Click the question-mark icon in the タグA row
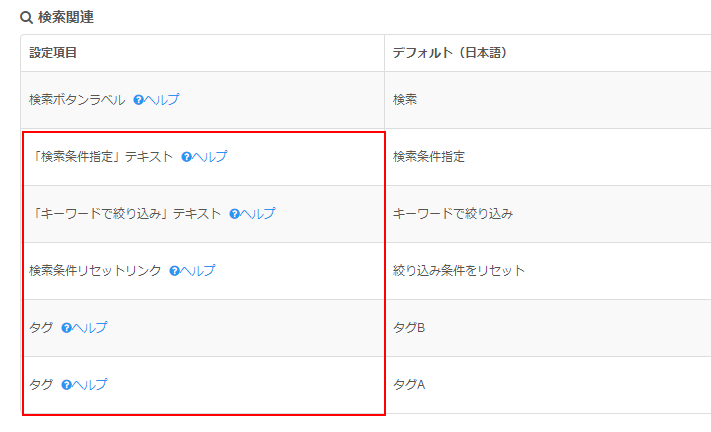 point(67,385)
